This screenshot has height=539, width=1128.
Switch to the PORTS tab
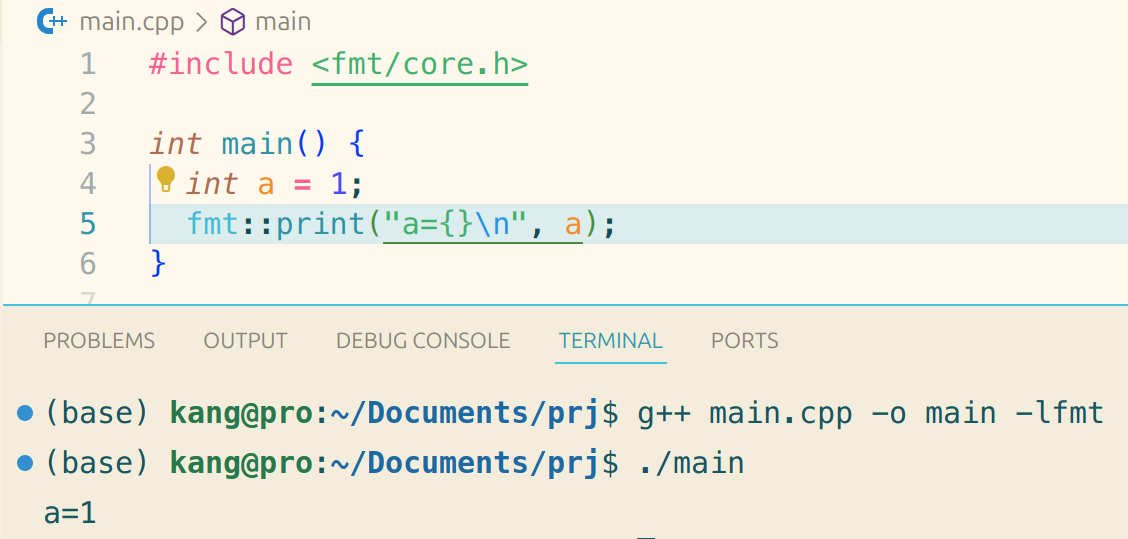point(745,340)
